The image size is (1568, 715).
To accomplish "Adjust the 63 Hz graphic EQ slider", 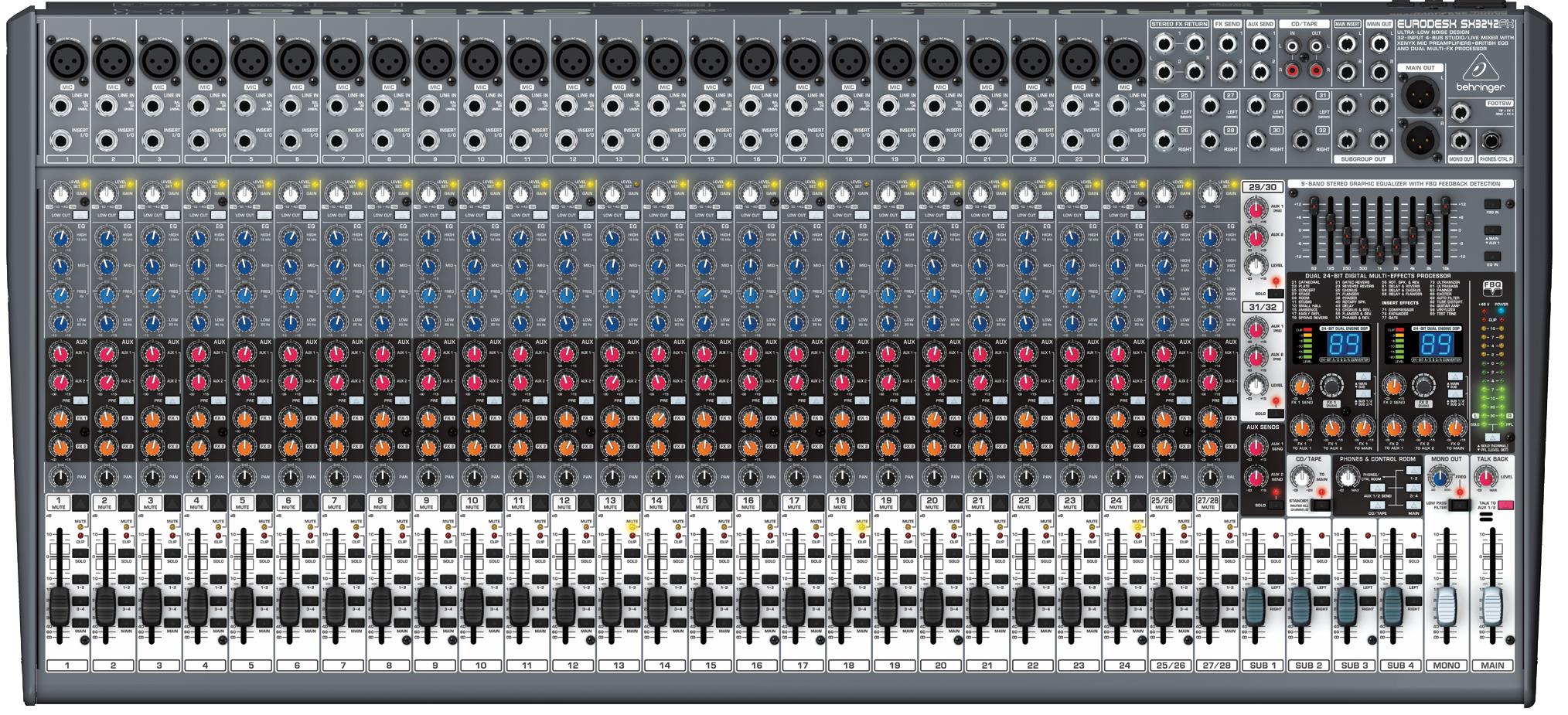I will [1314, 206].
